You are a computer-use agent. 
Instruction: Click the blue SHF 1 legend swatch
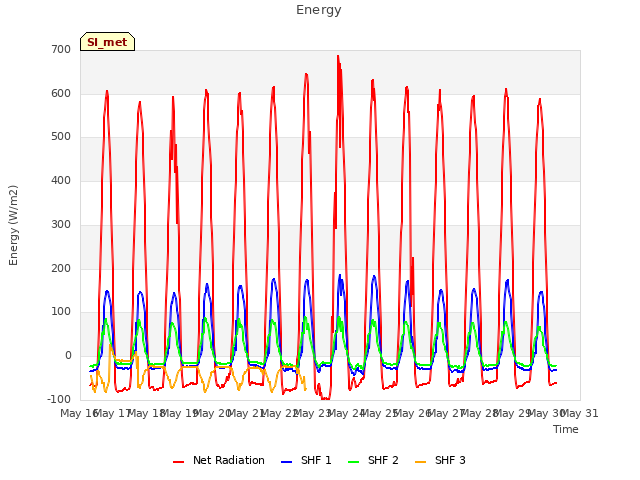coord(287,462)
